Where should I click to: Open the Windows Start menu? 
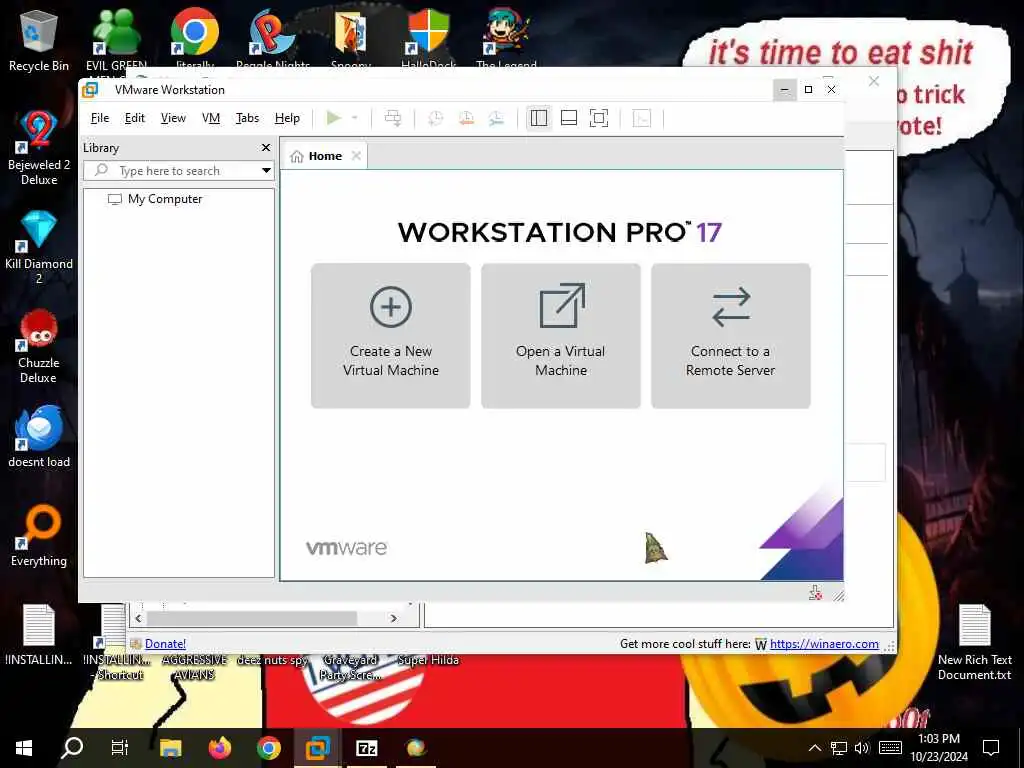(24, 748)
